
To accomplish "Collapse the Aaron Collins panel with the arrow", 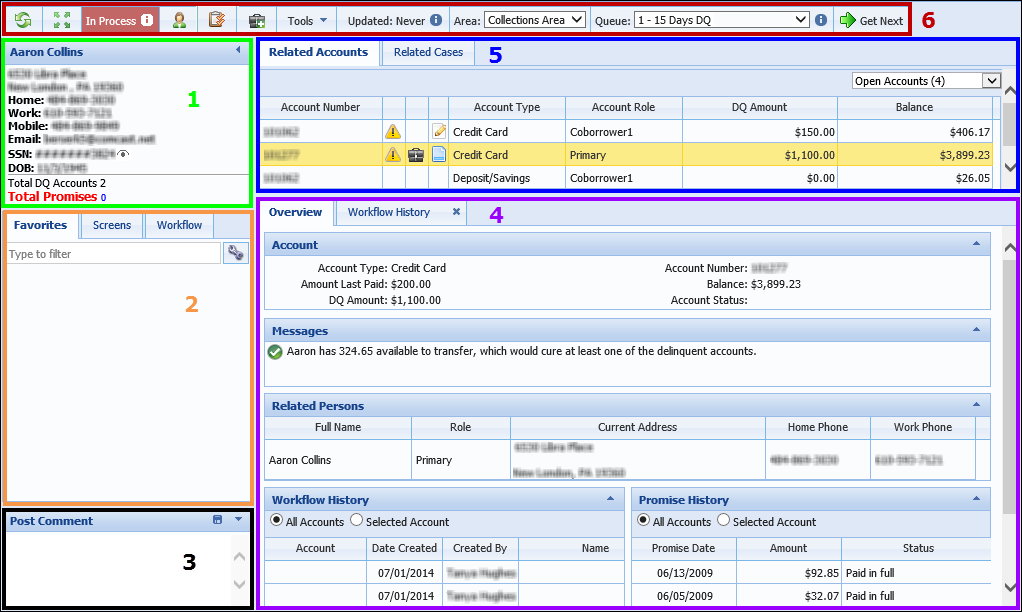I will pyautogui.click(x=238, y=50).
